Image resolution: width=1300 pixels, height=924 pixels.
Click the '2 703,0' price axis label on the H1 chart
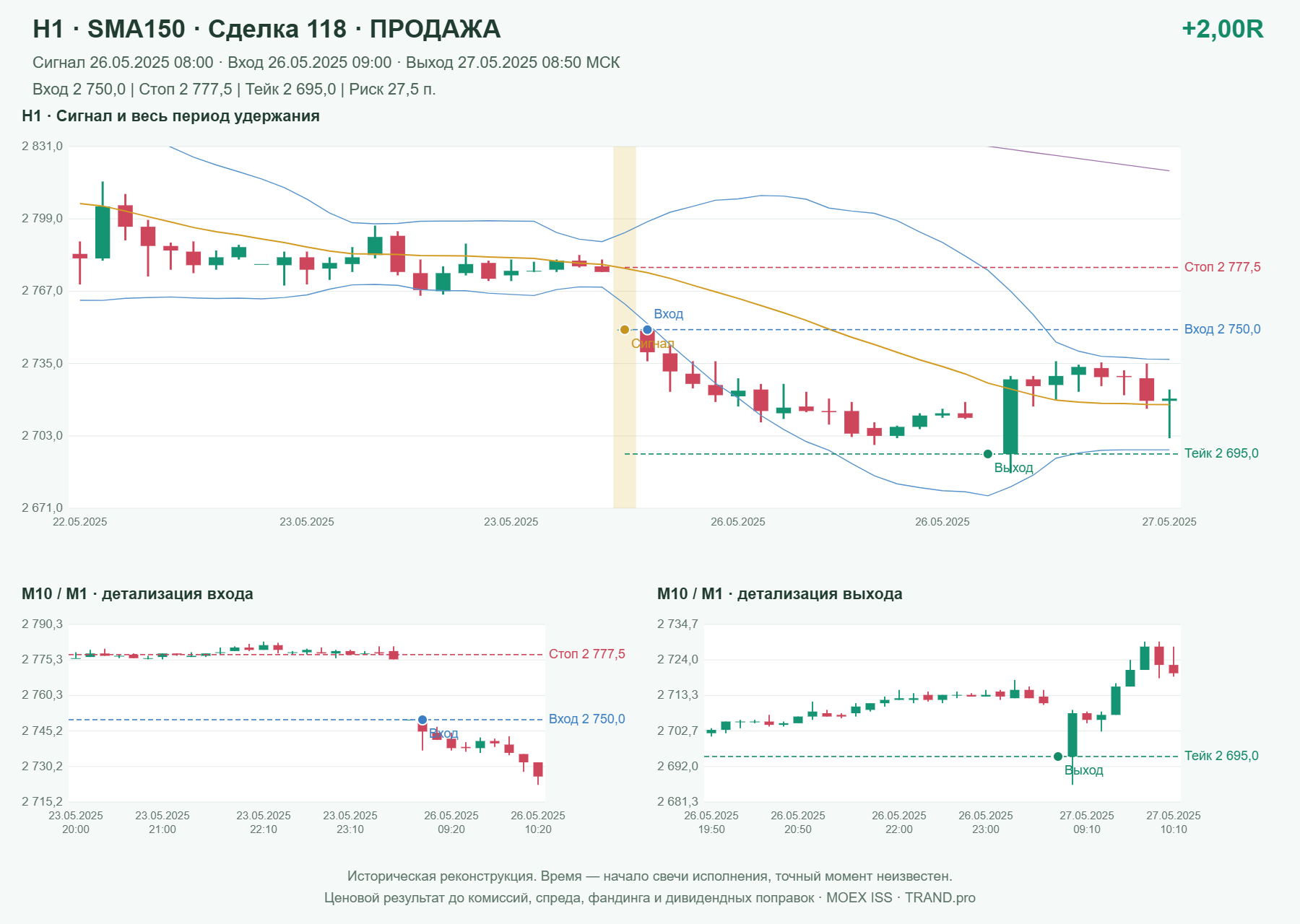[x=42, y=436]
